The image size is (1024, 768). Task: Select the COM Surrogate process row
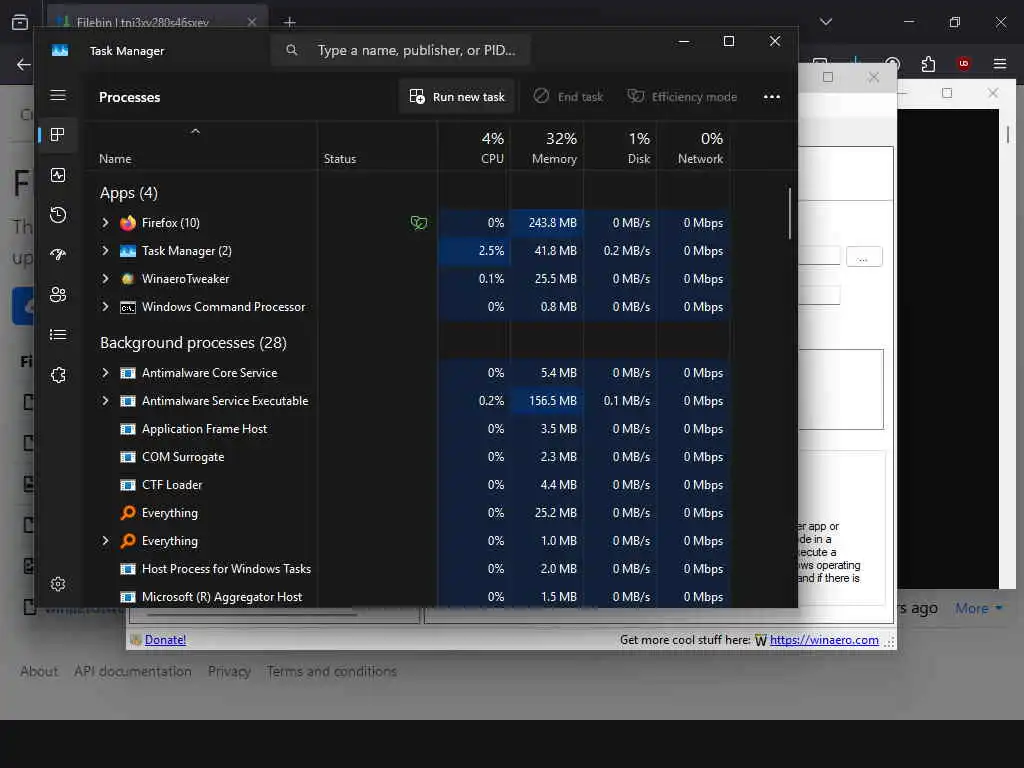tap(408, 457)
